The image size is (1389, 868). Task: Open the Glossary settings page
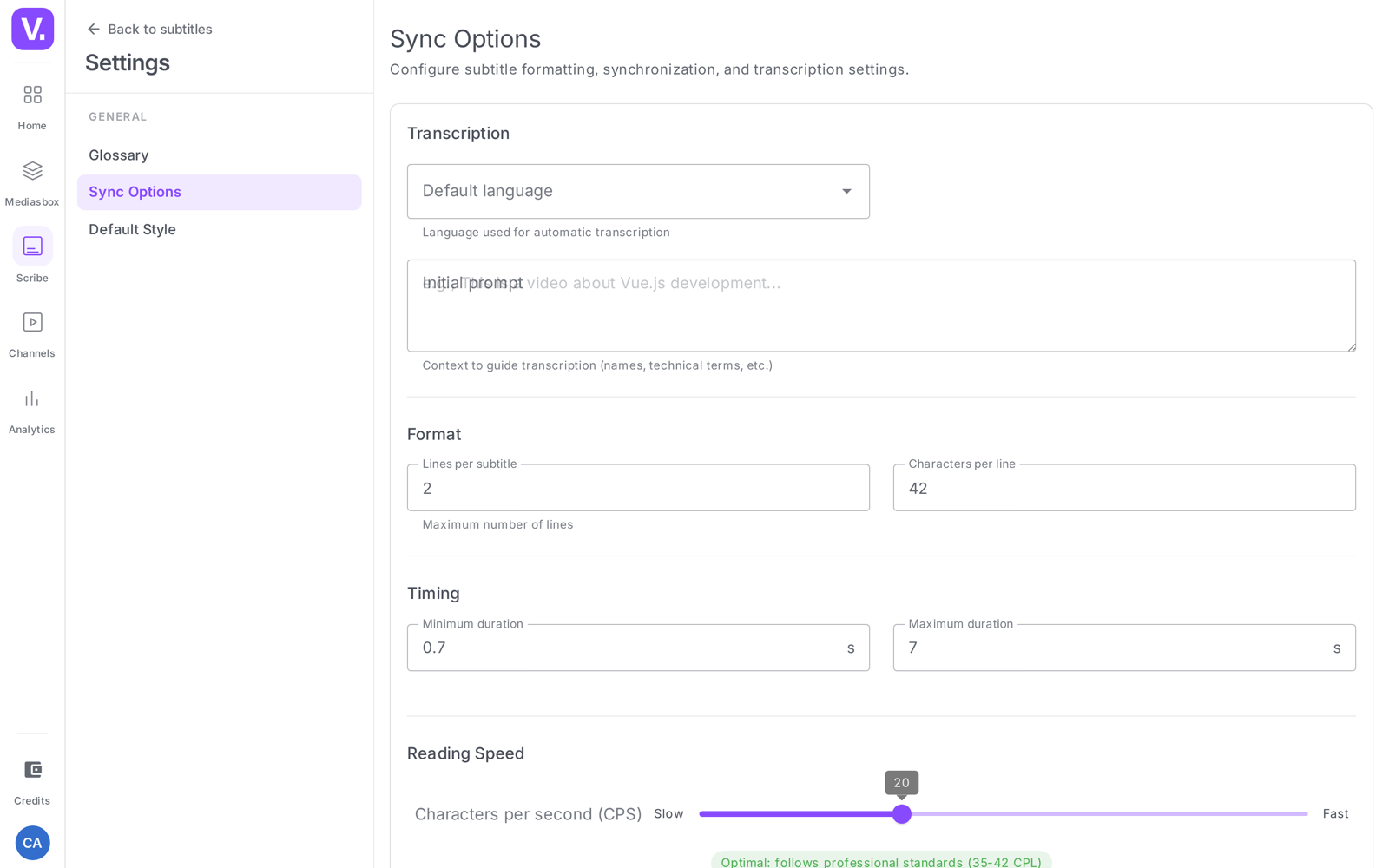(220, 155)
